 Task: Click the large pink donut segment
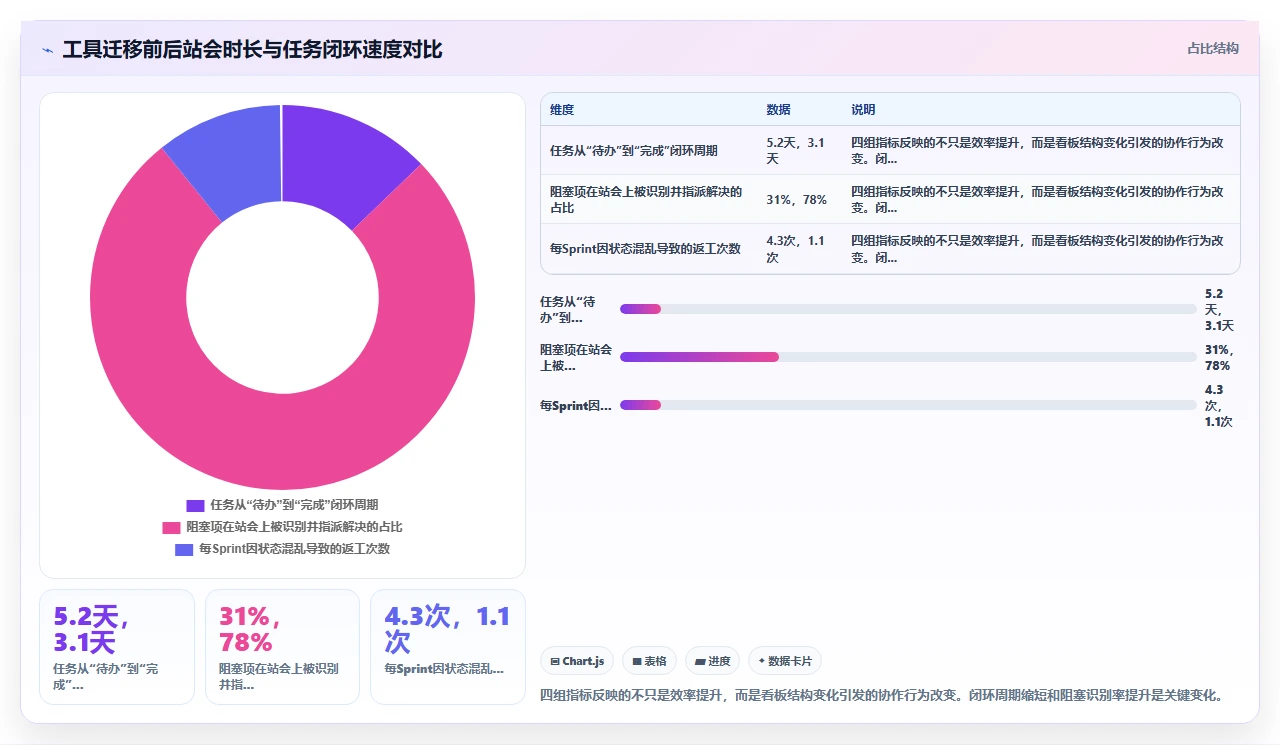coord(300,440)
